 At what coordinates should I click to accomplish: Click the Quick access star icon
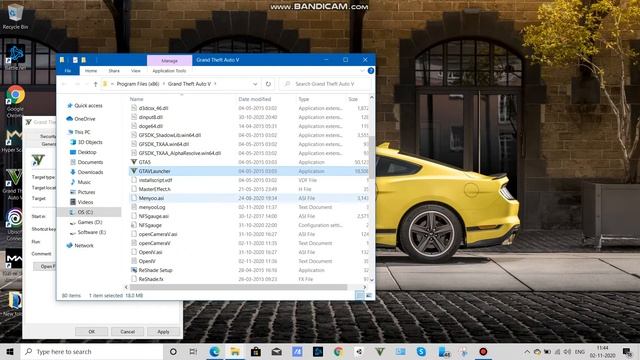pos(69,105)
